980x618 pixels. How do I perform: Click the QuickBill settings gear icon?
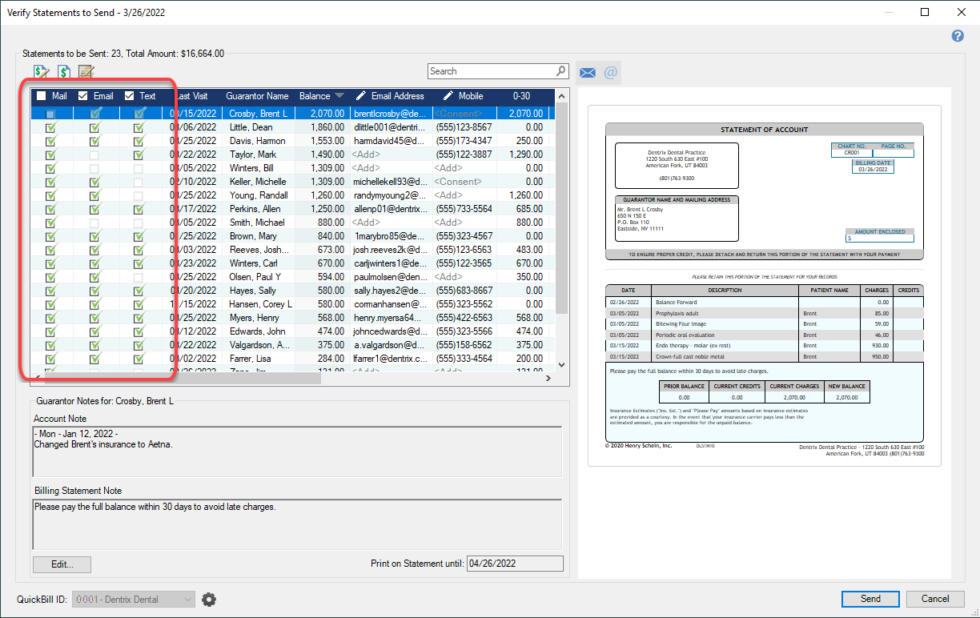[x=208, y=598]
